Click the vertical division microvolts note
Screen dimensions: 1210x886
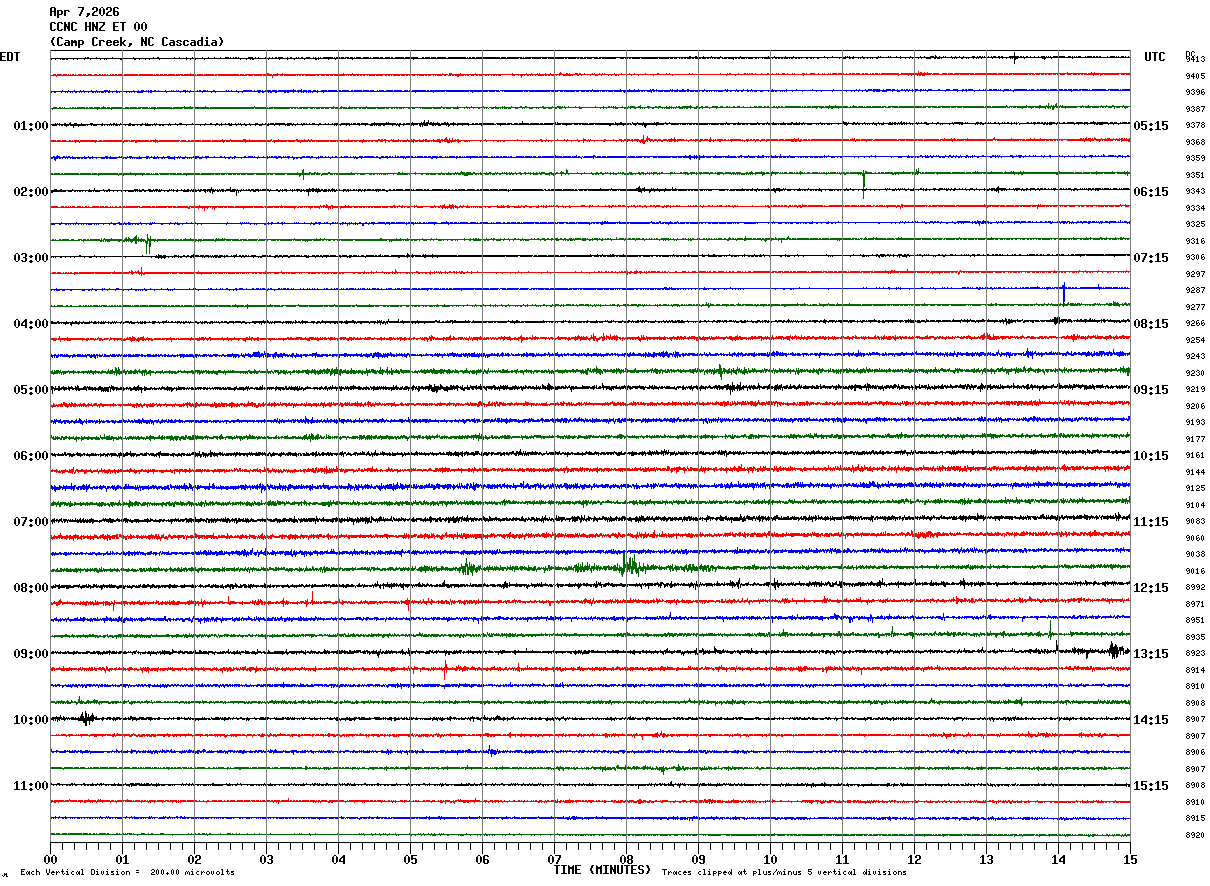tap(127, 873)
